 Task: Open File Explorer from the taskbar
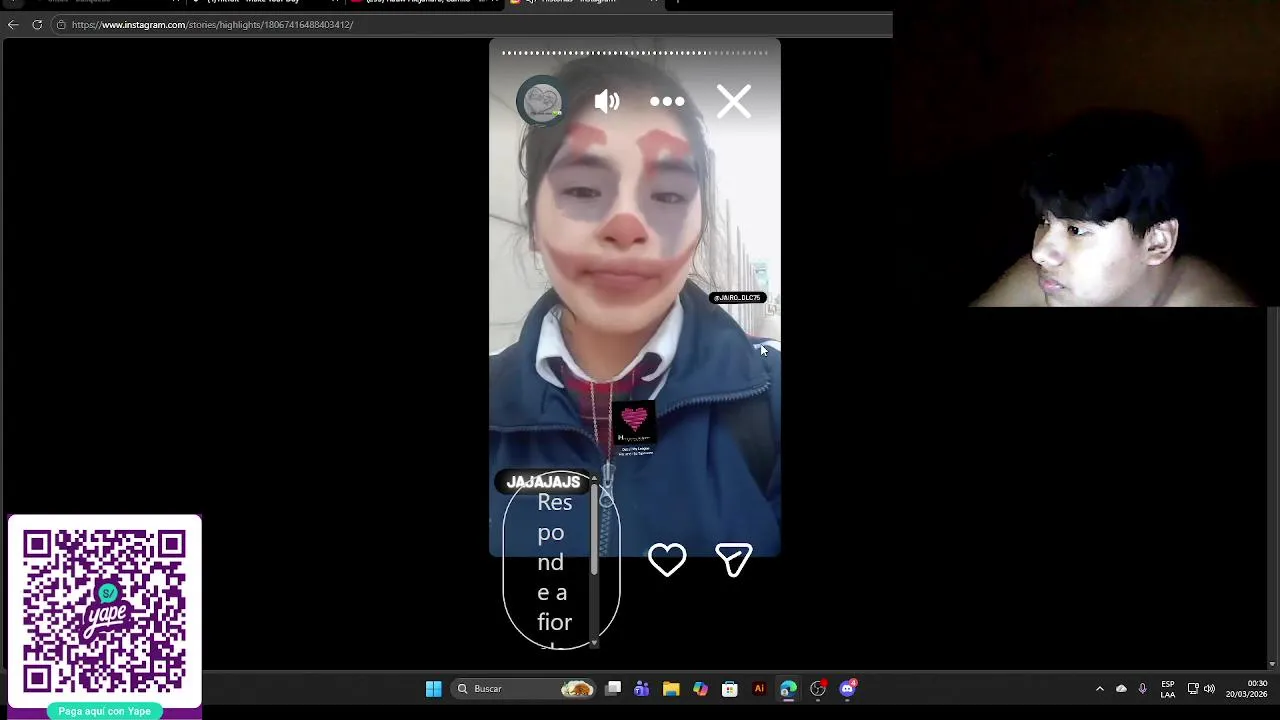(x=671, y=688)
